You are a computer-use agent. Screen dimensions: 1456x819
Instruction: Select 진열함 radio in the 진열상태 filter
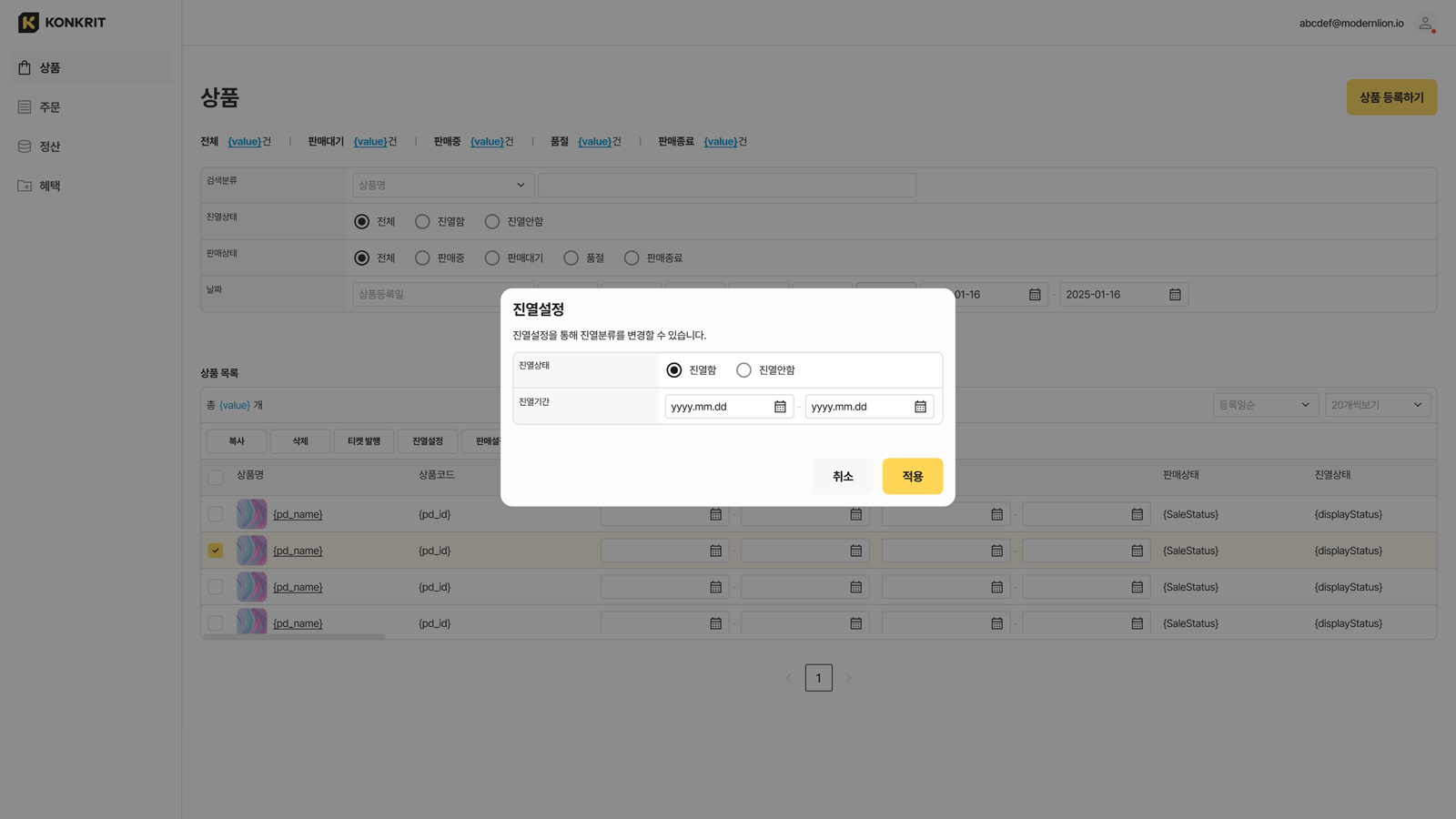coord(422,222)
